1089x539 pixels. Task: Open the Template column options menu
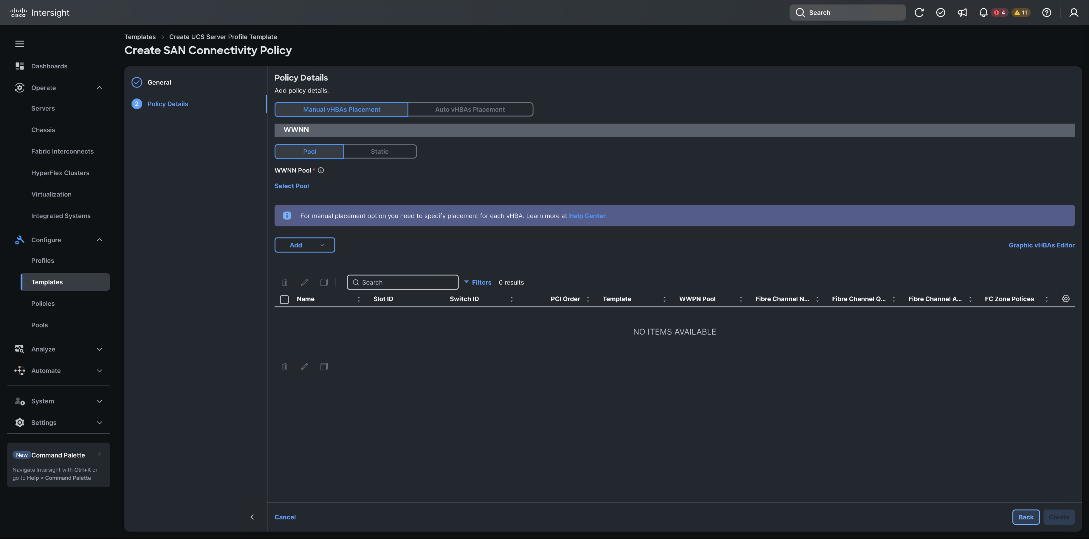pos(665,299)
